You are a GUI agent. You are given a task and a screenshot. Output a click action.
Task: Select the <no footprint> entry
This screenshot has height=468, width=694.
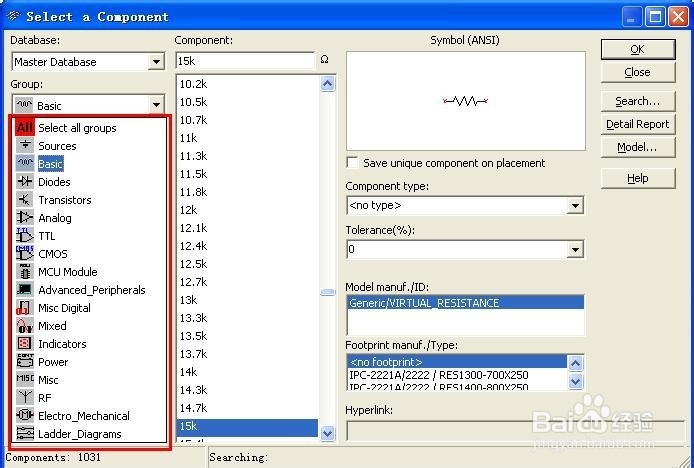[457, 361]
